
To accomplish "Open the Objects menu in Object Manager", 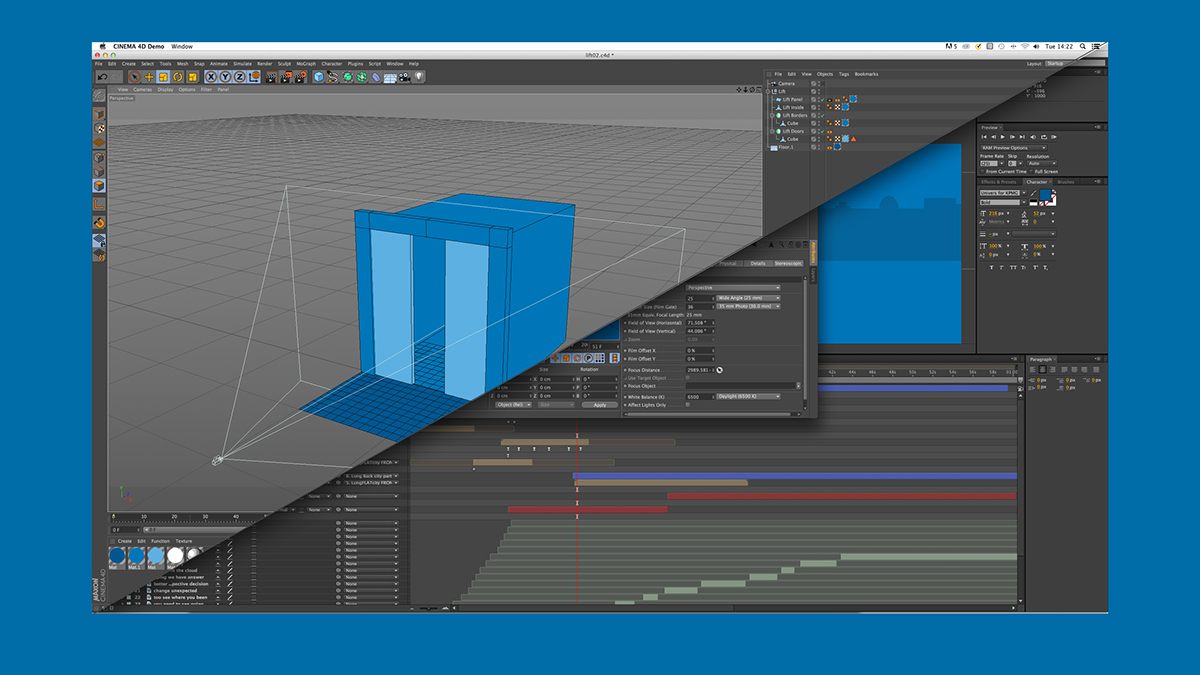I will (x=825, y=74).
